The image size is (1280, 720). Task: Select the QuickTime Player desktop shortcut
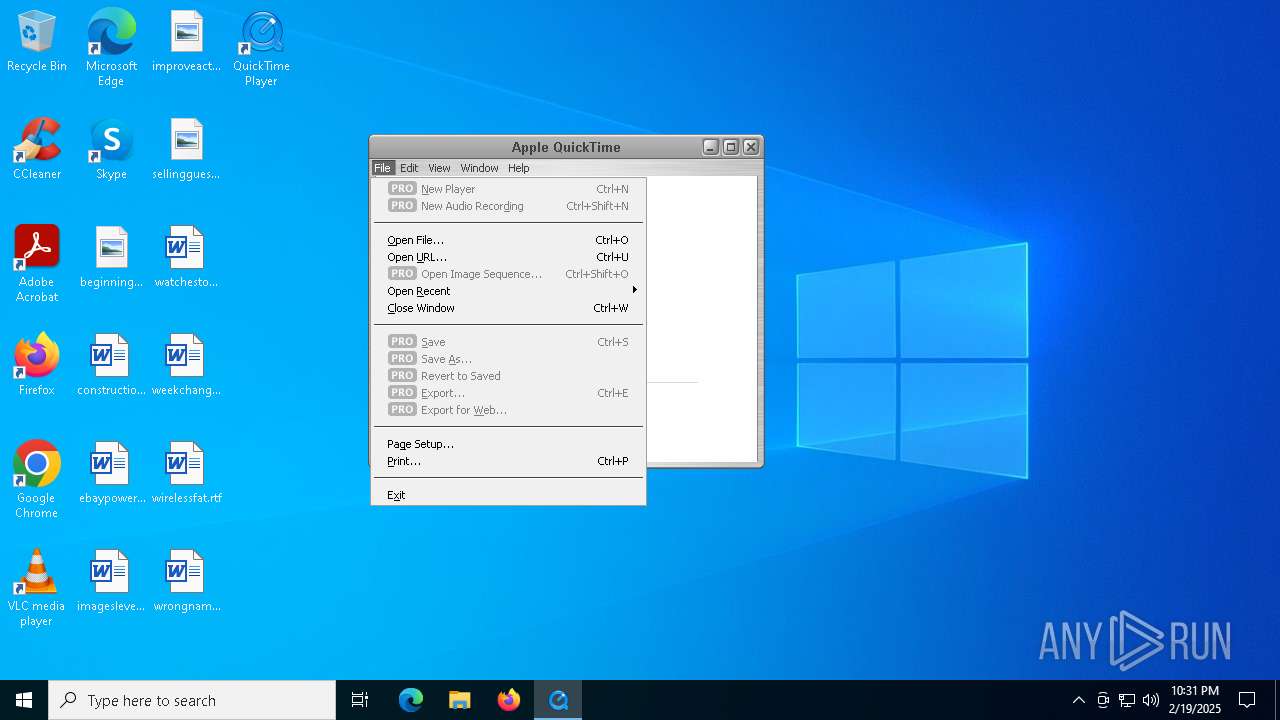[261, 48]
